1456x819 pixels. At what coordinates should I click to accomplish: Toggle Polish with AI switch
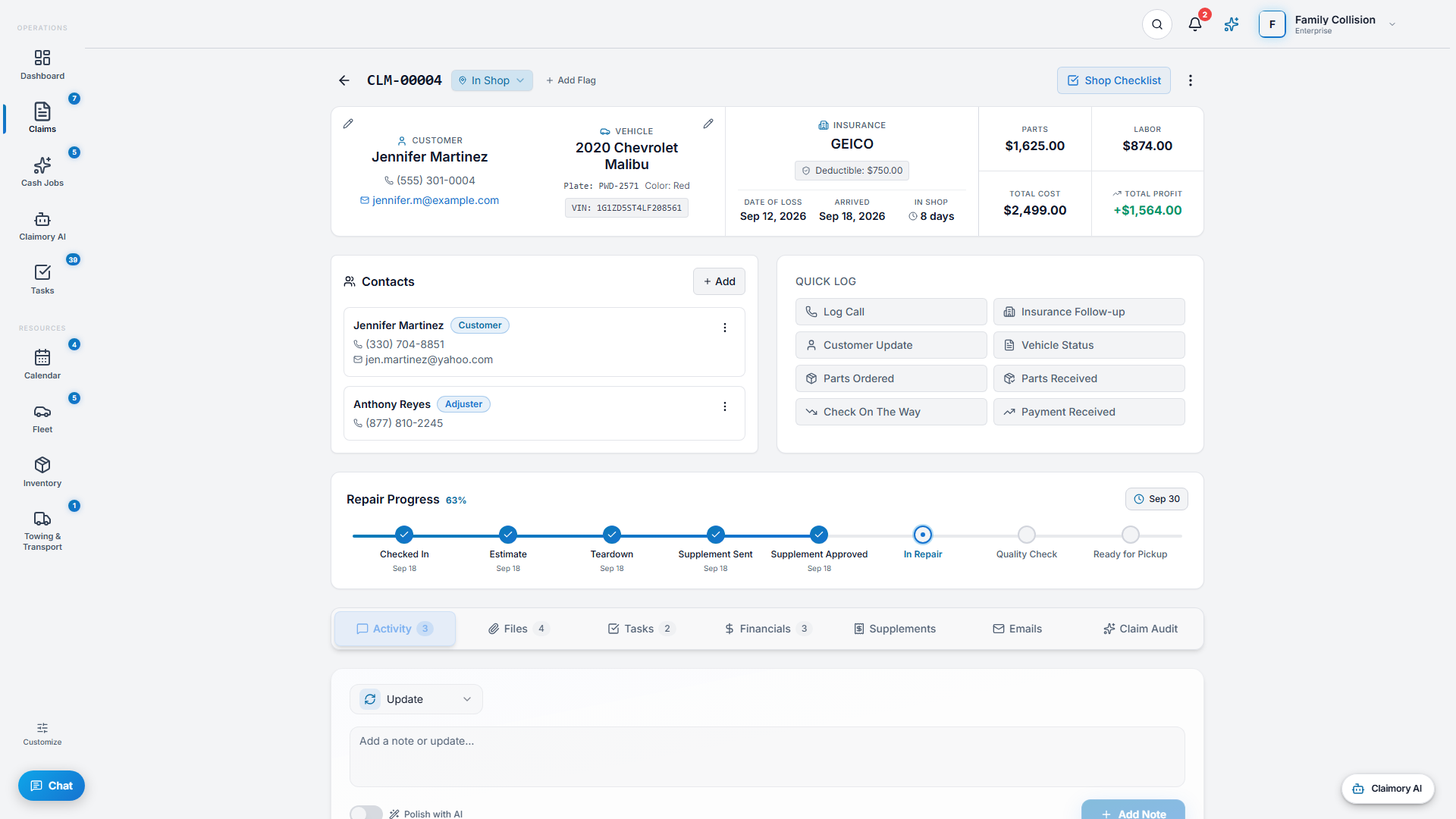coord(366,813)
